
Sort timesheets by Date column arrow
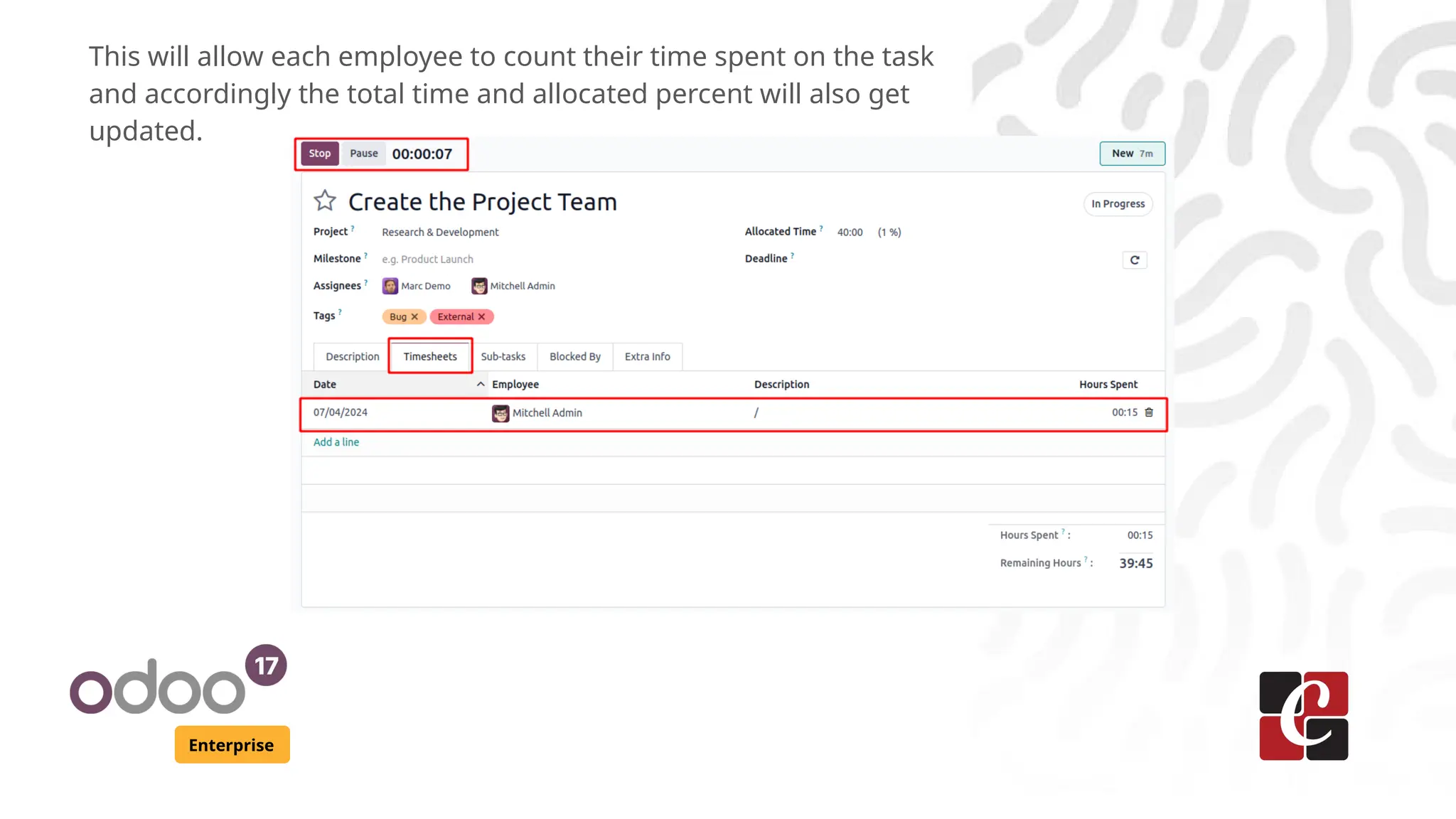tap(481, 384)
